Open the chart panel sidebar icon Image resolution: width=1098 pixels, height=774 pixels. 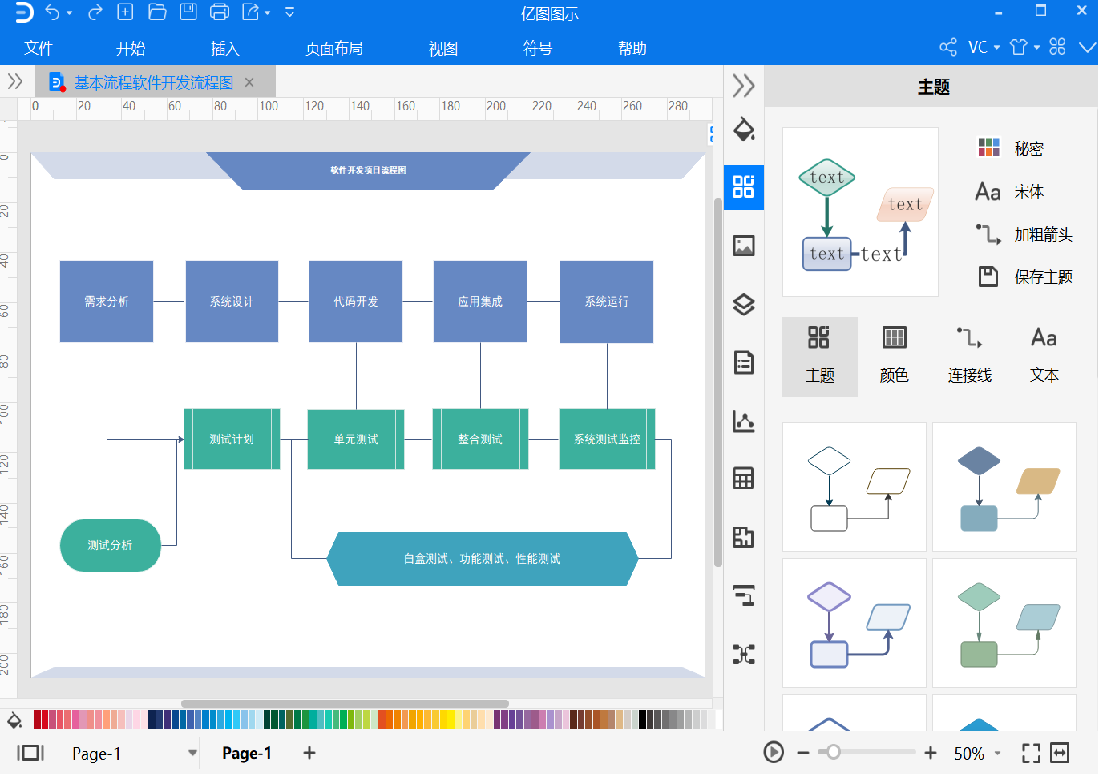[744, 421]
